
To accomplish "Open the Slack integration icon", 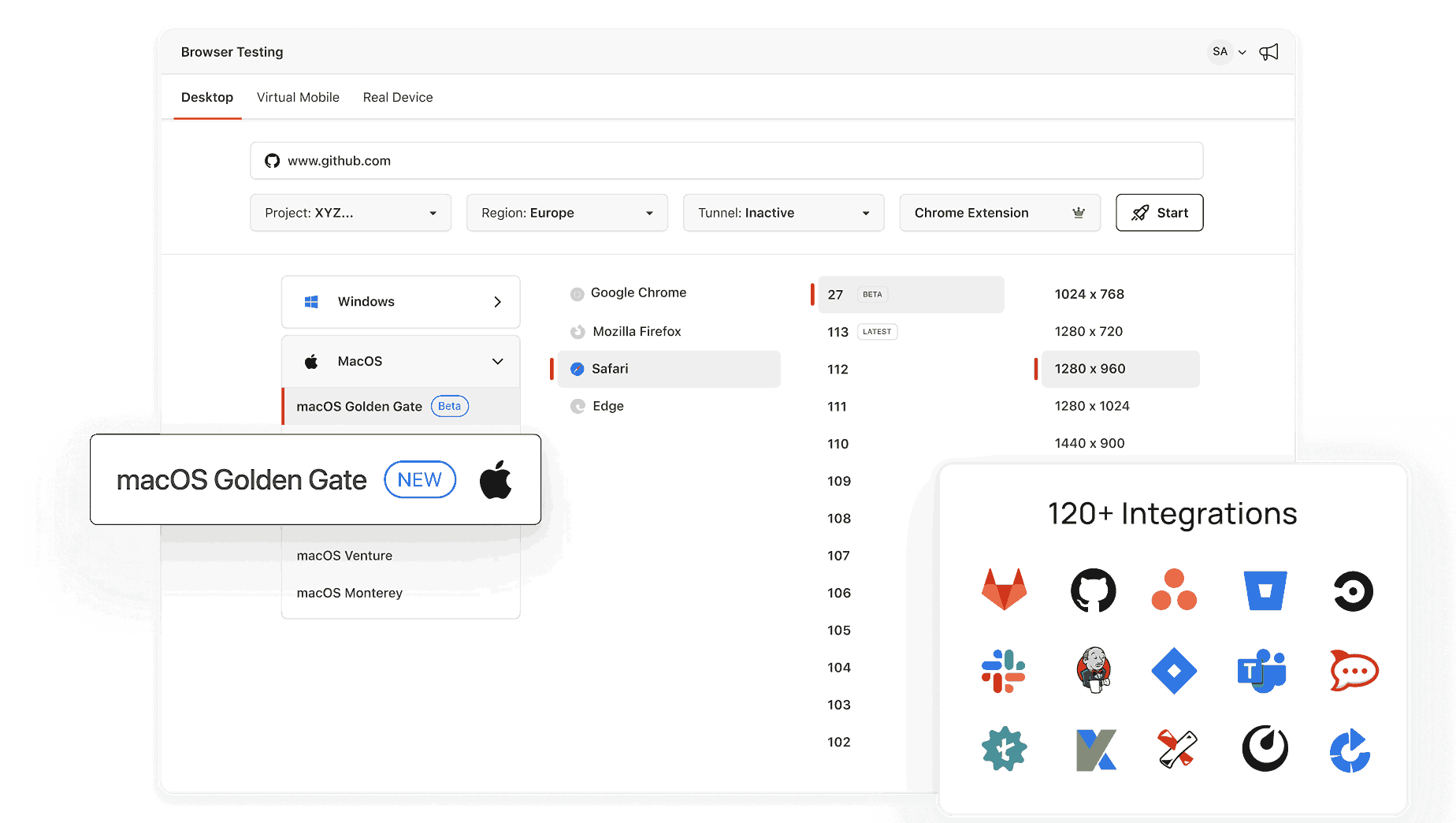I will 1003,671.
